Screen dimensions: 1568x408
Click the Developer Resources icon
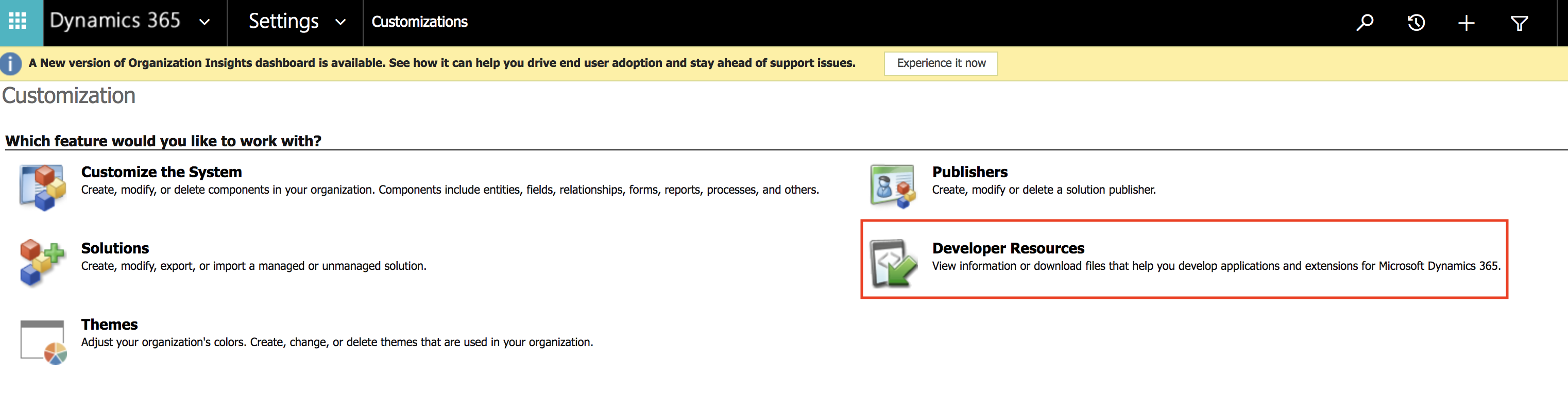[893, 263]
